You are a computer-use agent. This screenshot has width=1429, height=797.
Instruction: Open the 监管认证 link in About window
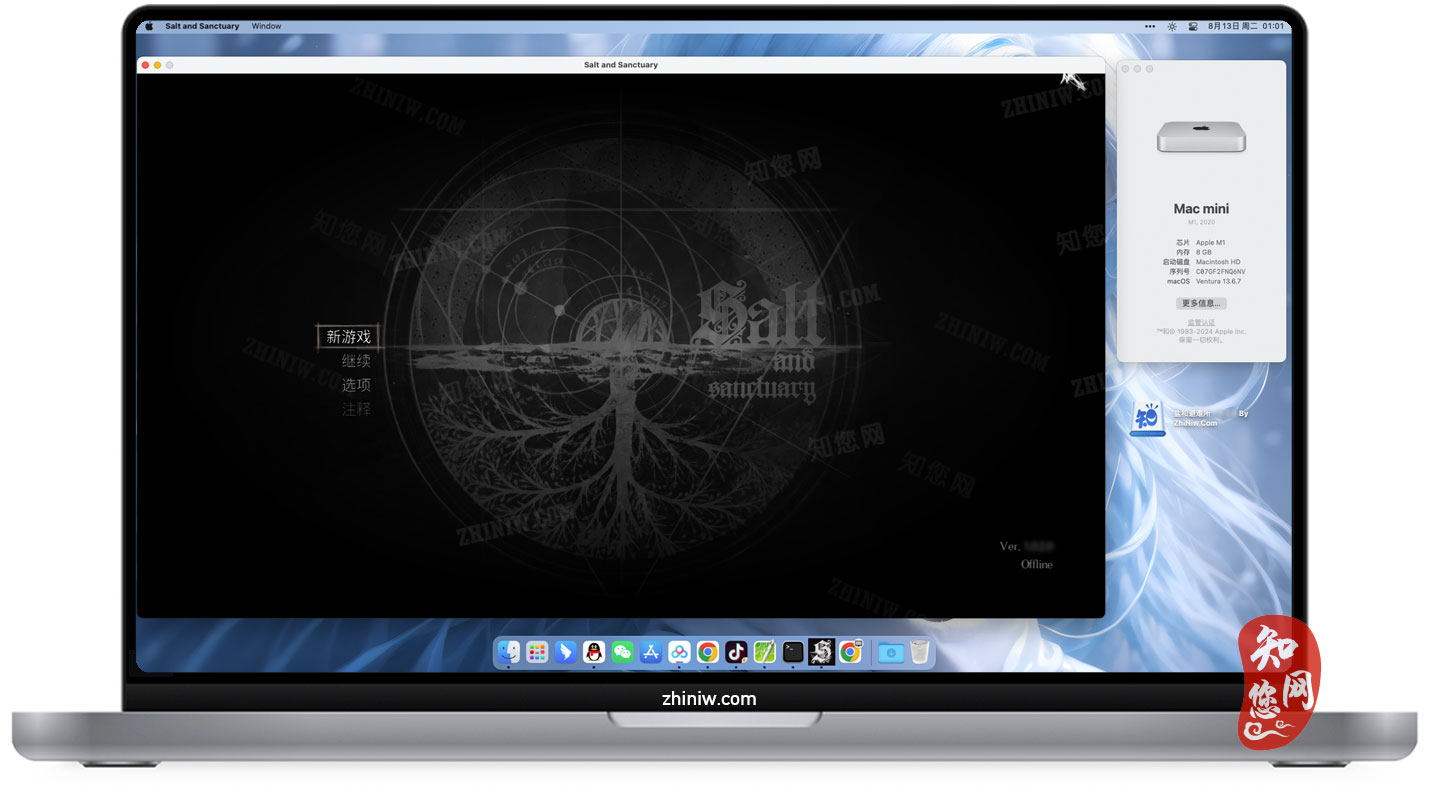(x=1201, y=322)
